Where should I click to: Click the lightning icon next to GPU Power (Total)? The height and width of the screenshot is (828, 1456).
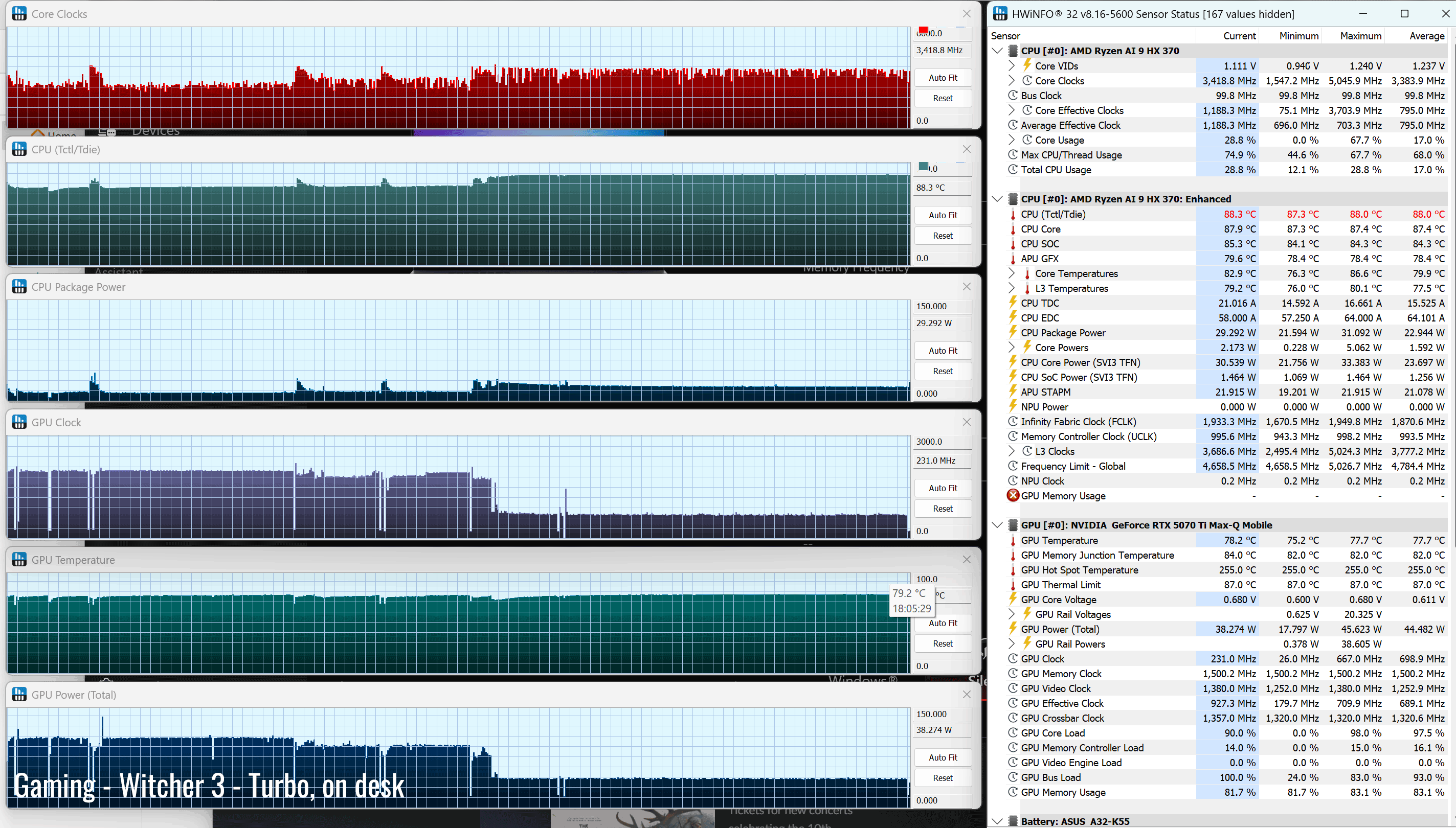pos(1013,628)
